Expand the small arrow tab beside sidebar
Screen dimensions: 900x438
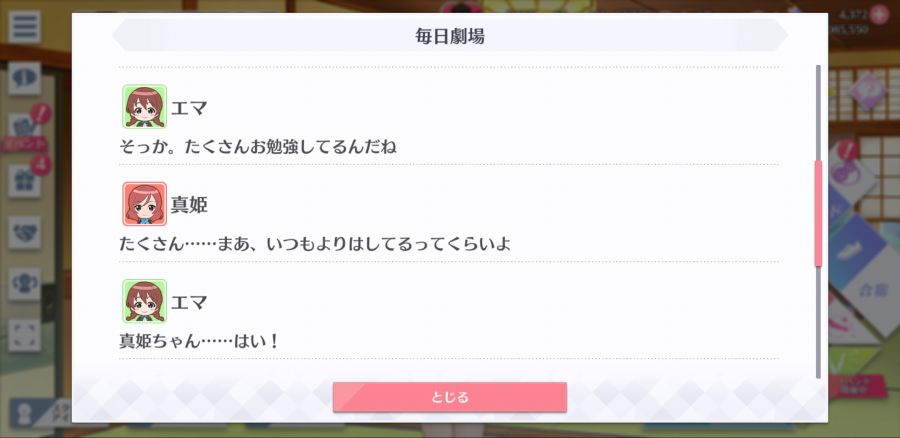click(x=49, y=303)
